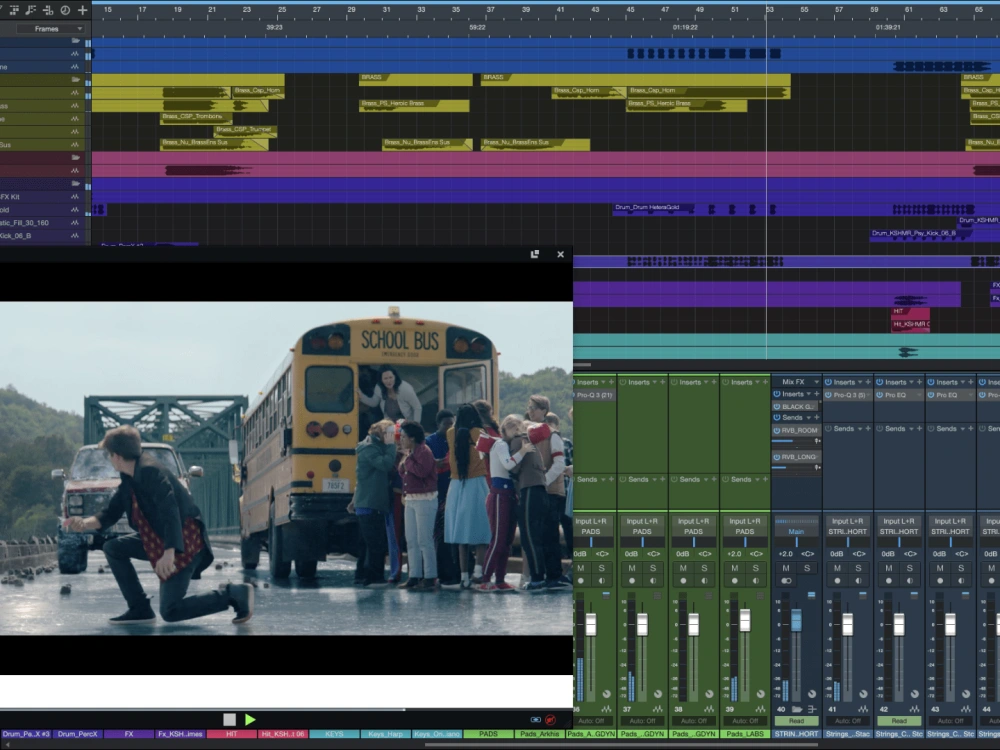Select the Pads_Arkhis track tab at the bottom
Image resolution: width=1000 pixels, height=750 pixels.
coord(540,734)
